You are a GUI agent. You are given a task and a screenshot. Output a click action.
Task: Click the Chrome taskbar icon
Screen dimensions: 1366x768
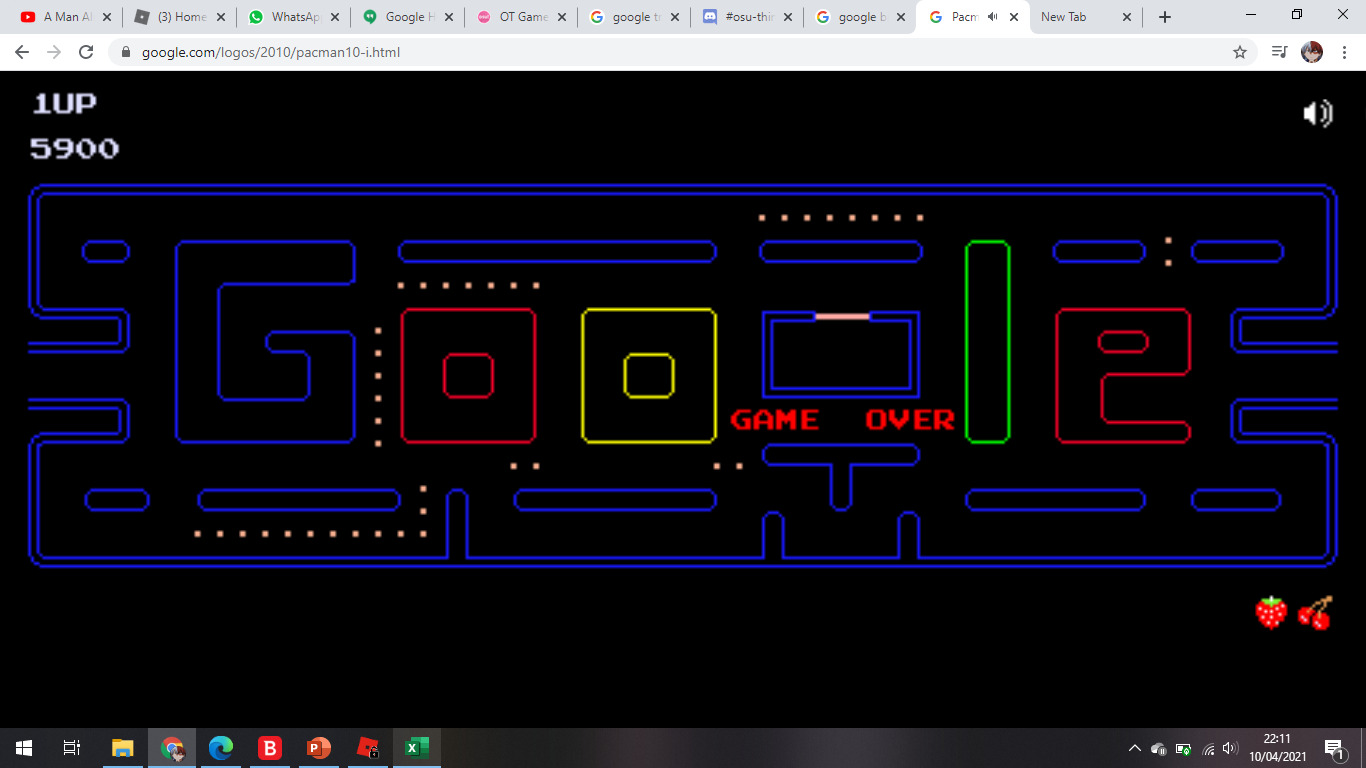click(x=172, y=748)
